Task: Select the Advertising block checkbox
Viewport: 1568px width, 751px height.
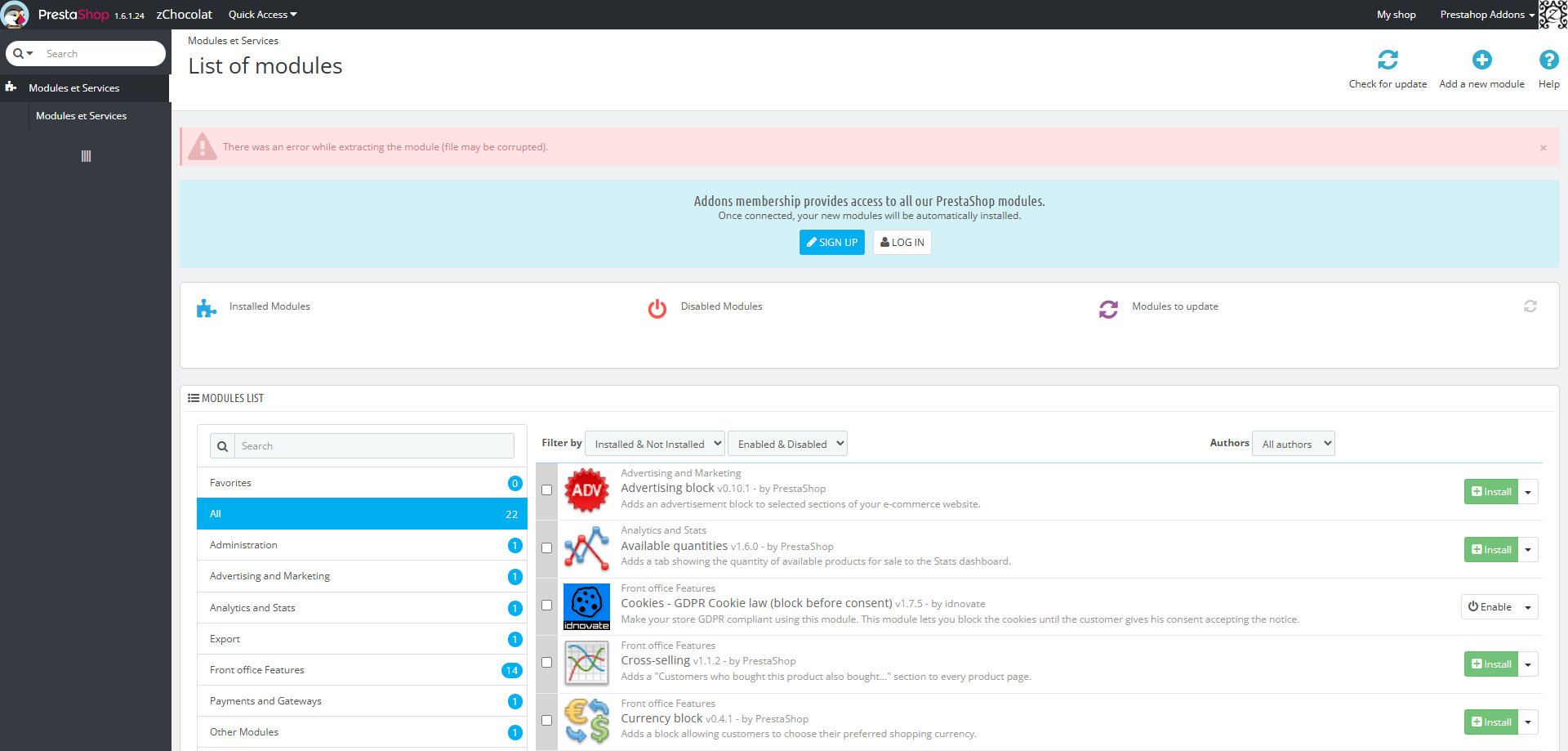Action: point(547,490)
